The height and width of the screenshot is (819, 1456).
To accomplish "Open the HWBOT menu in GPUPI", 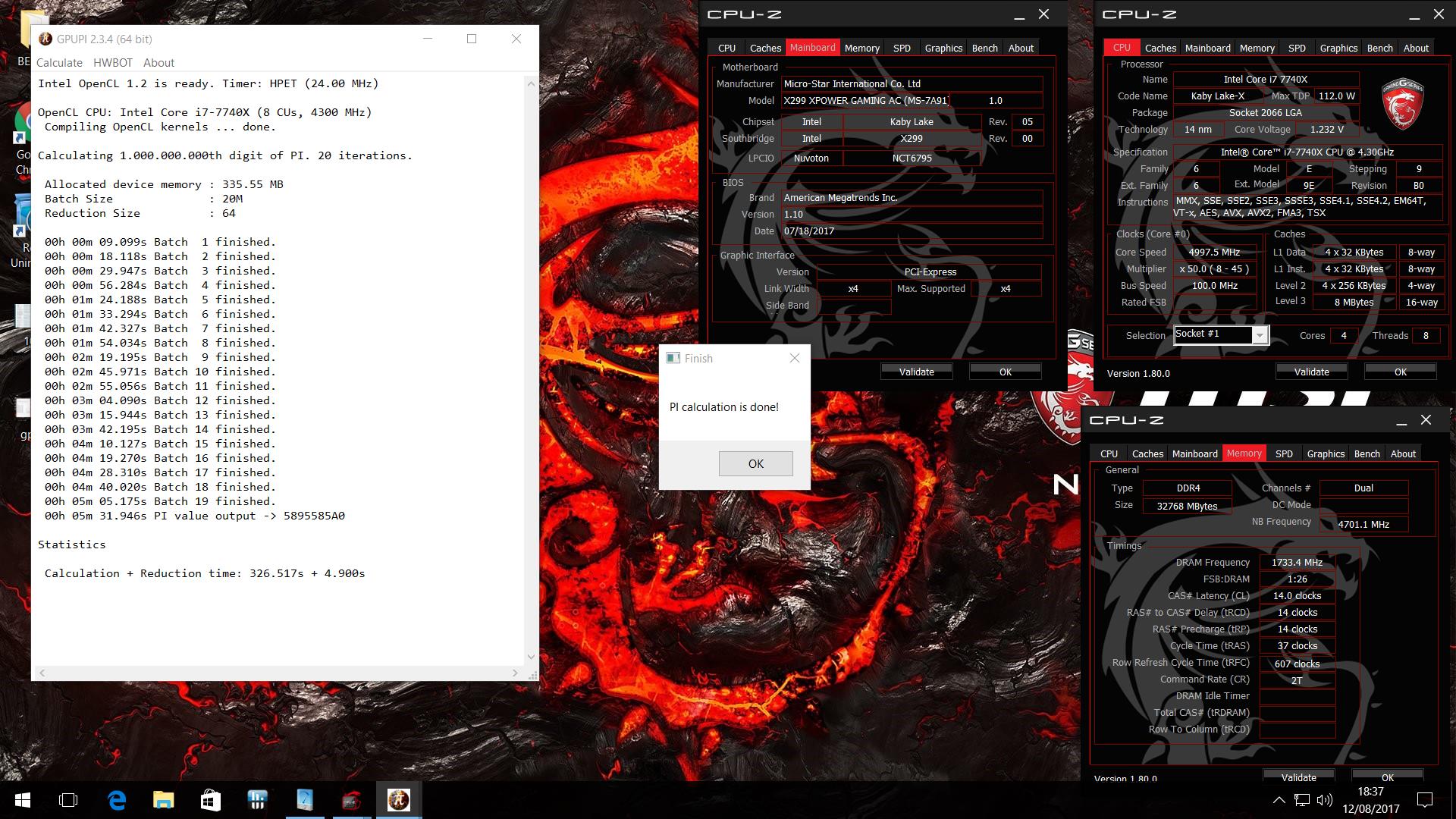I will coord(113,63).
